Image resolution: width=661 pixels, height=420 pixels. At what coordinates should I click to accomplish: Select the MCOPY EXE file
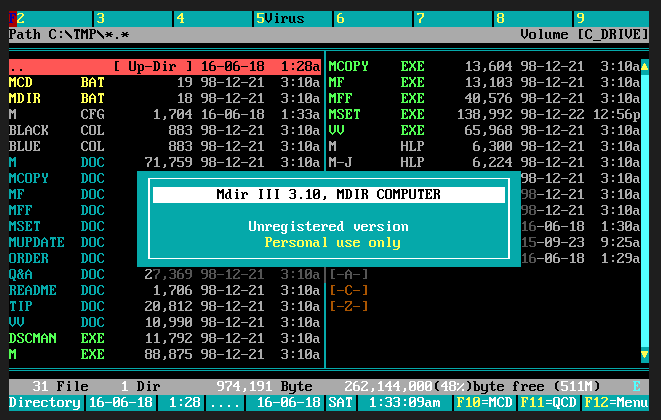click(x=484, y=66)
